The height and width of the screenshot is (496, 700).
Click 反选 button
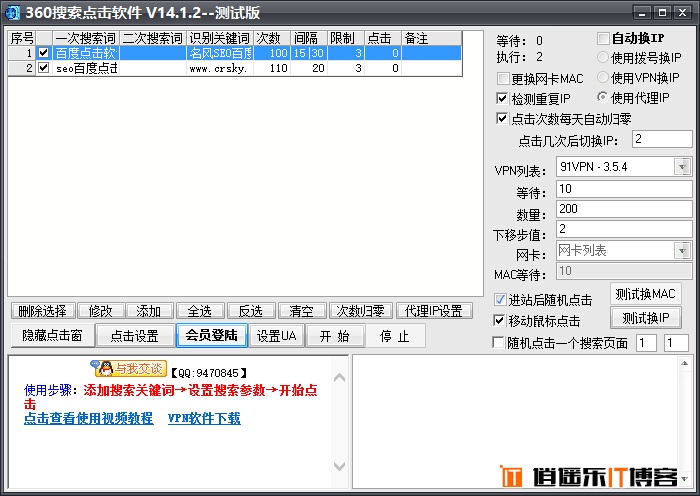pos(251,311)
